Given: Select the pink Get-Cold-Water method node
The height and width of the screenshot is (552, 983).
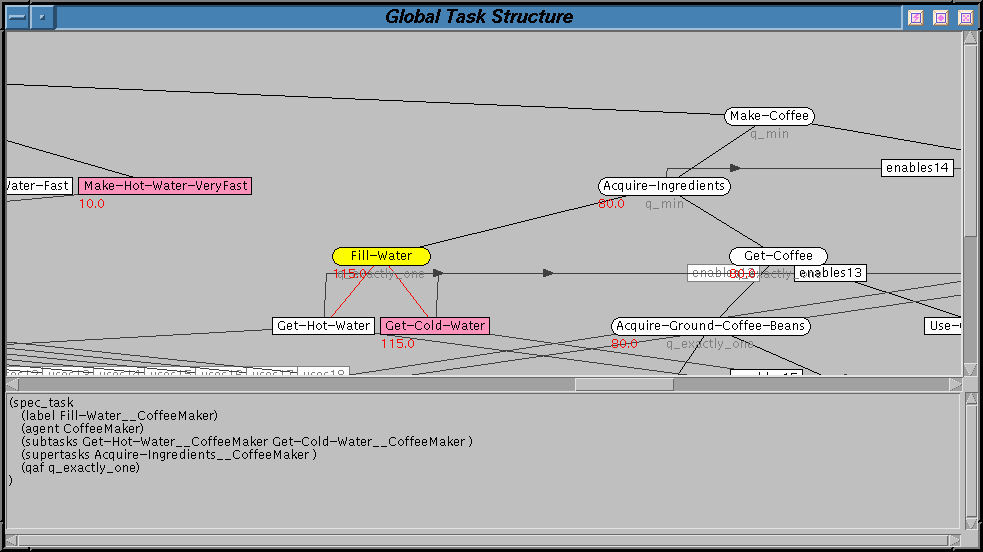Looking at the screenshot, I should (435, 326).
